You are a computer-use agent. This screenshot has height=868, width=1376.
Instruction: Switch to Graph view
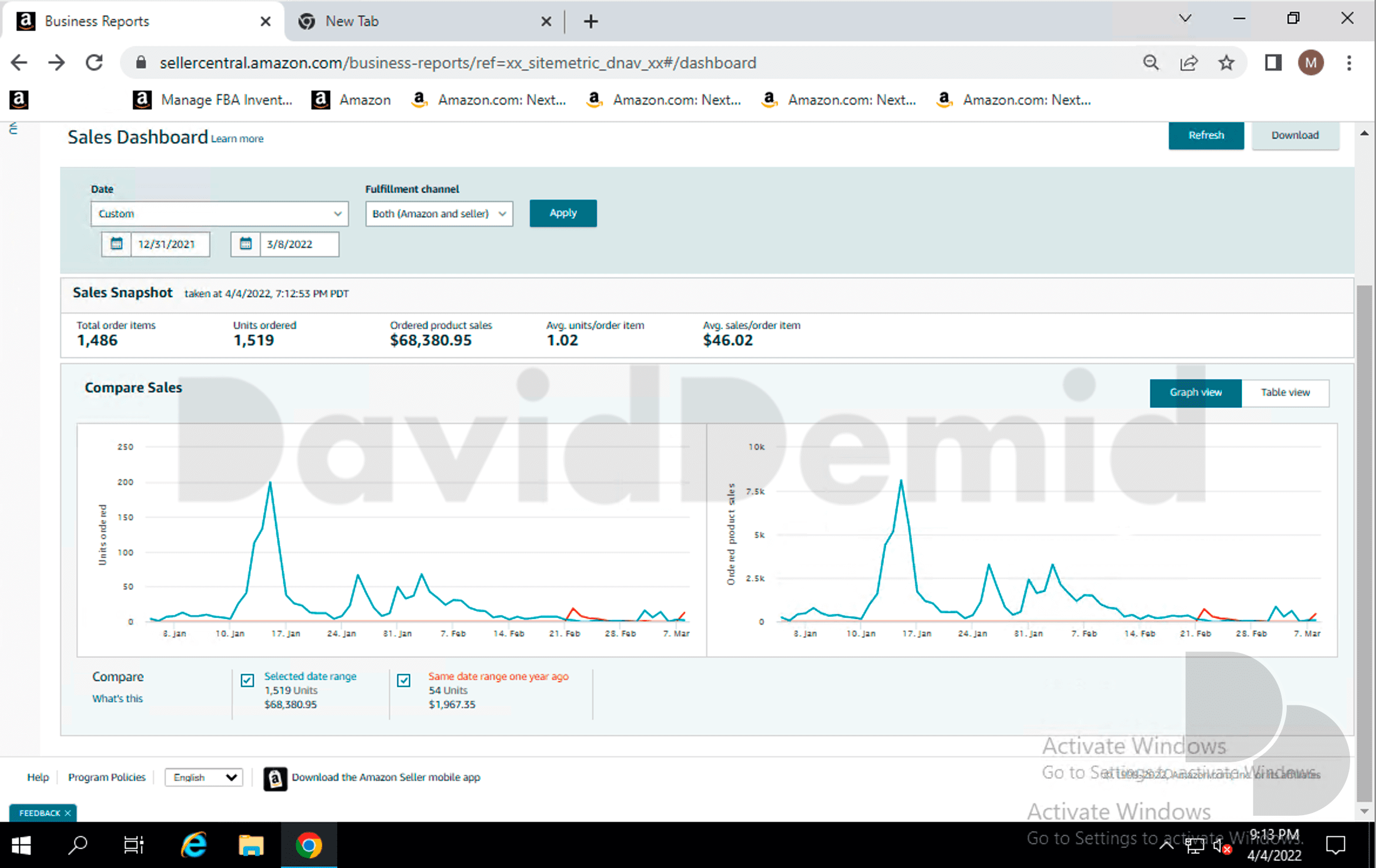click(x=1196, y=392)
